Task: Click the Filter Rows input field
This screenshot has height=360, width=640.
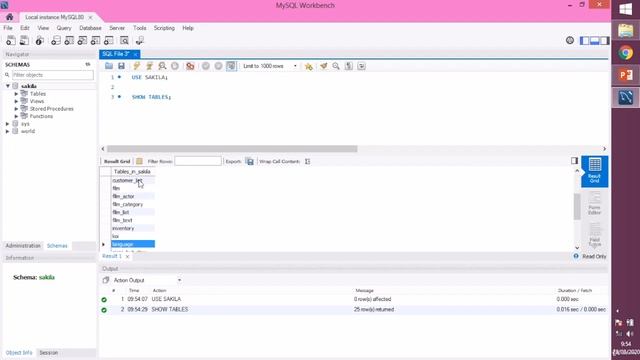Action: point(198,161)
